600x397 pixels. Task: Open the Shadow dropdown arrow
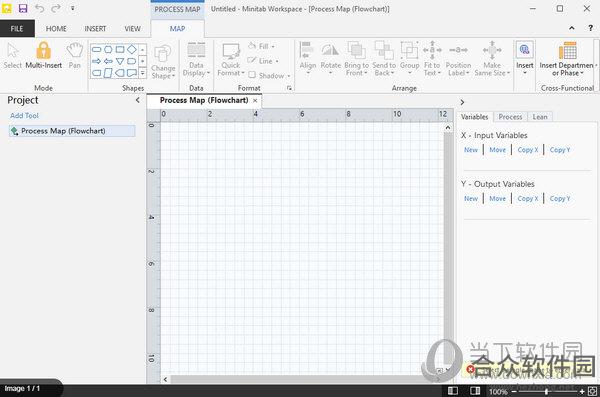pos(289,76)
